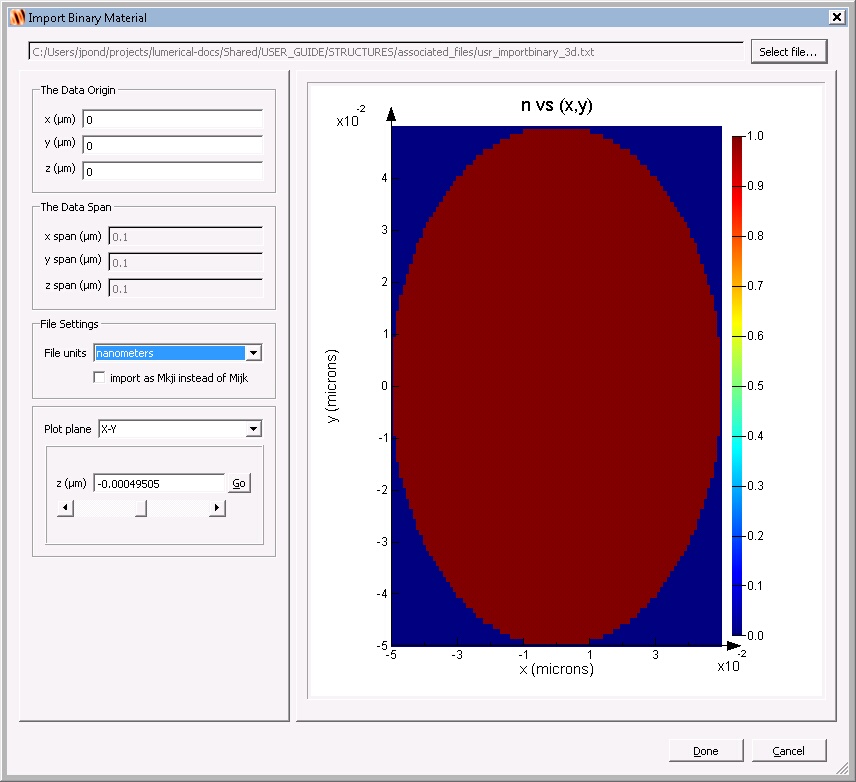Click the slider right arrow
Viewport: 856px width, 782px height.
(217, 508)
